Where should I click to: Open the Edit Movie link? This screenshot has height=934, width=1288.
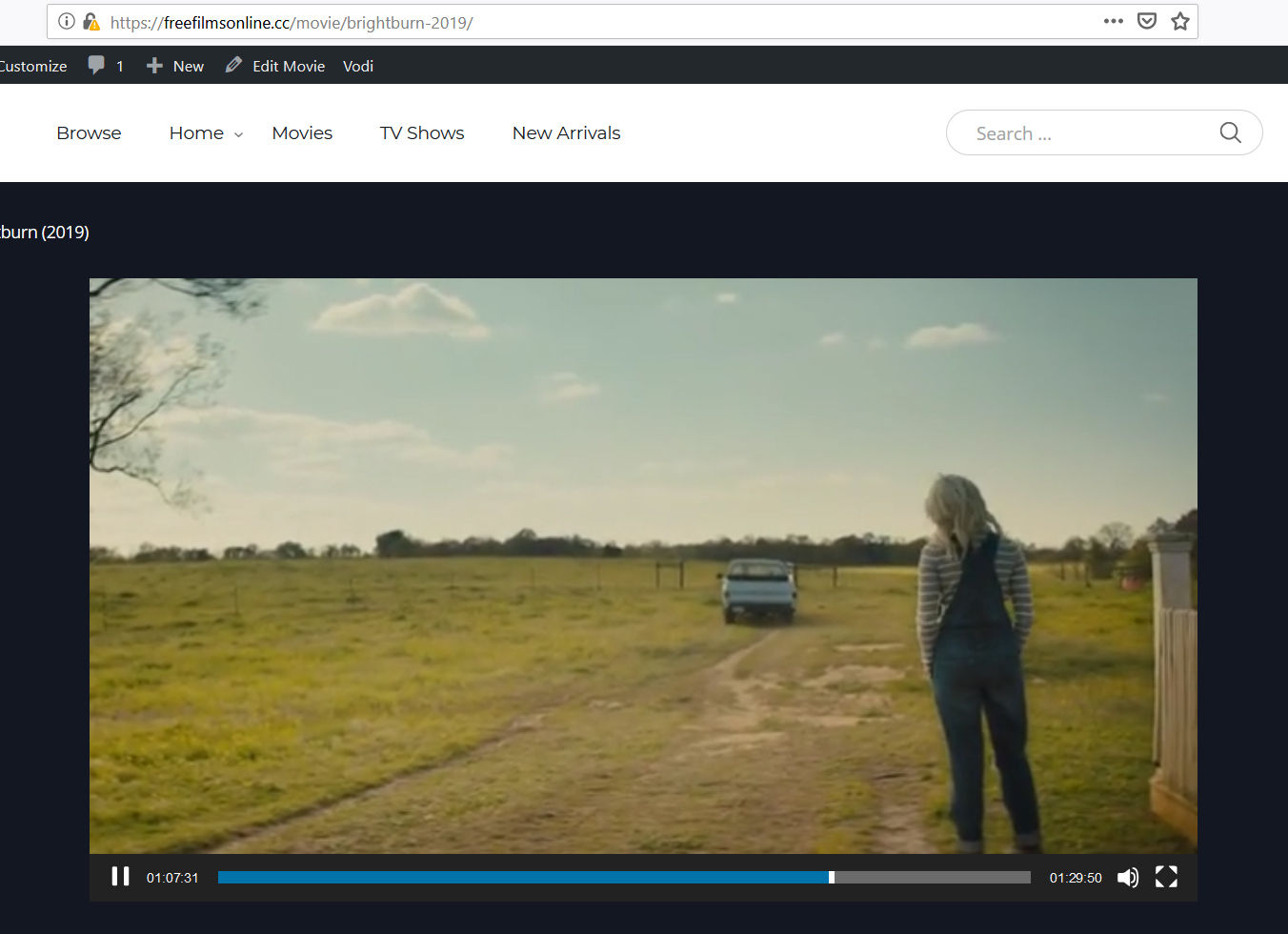coord(289,66)
